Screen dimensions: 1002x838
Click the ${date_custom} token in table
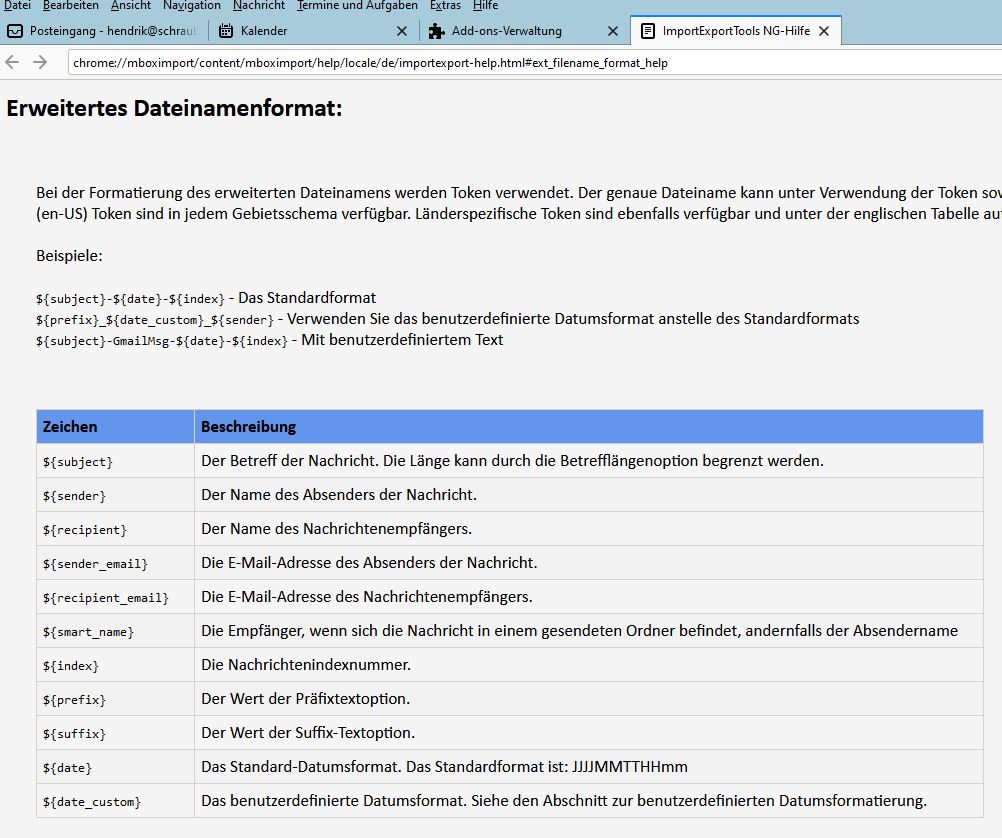(92, 802)
